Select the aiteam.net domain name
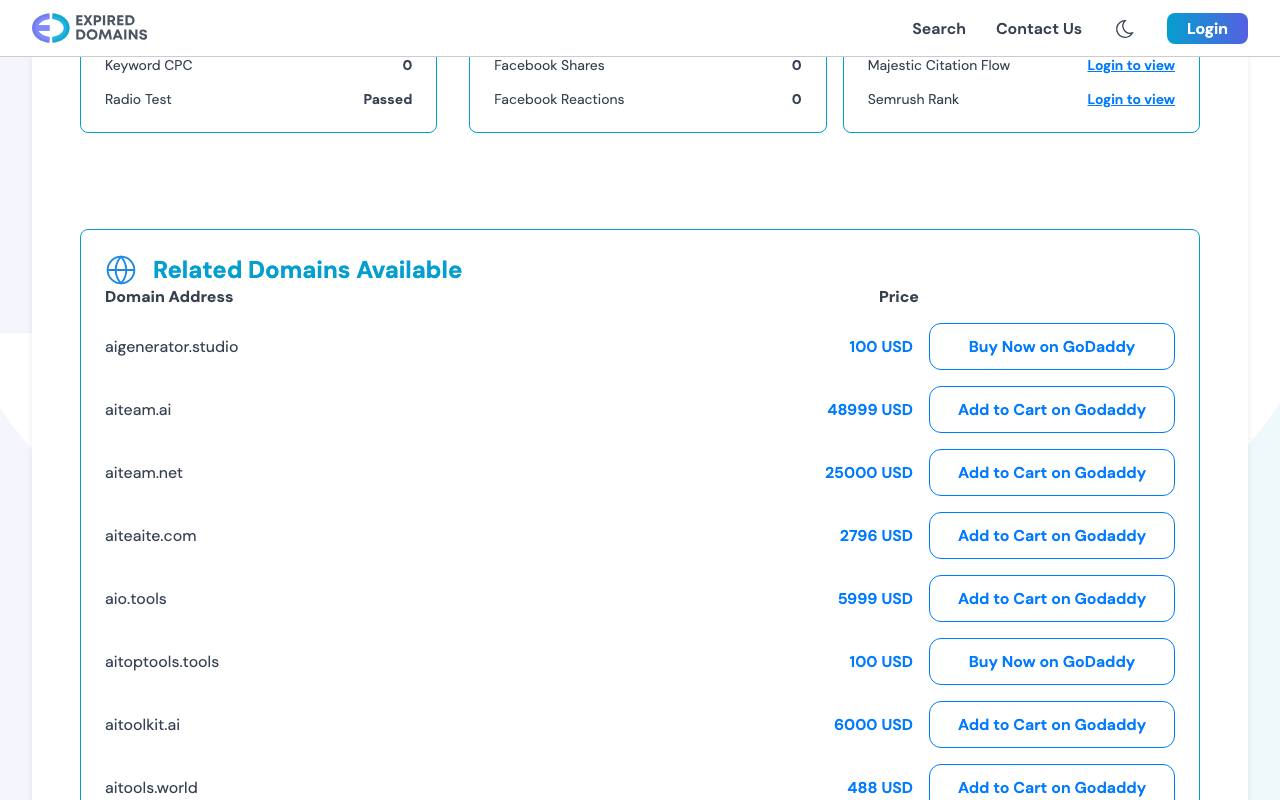Viewport: 1280px width, 800px height. coord(144,473)
